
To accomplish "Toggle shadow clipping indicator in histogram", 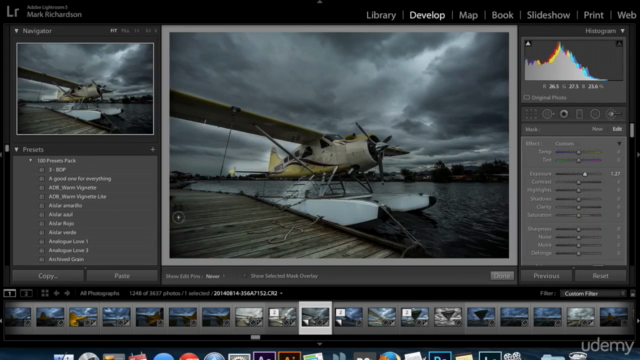I will coord(528,43).
